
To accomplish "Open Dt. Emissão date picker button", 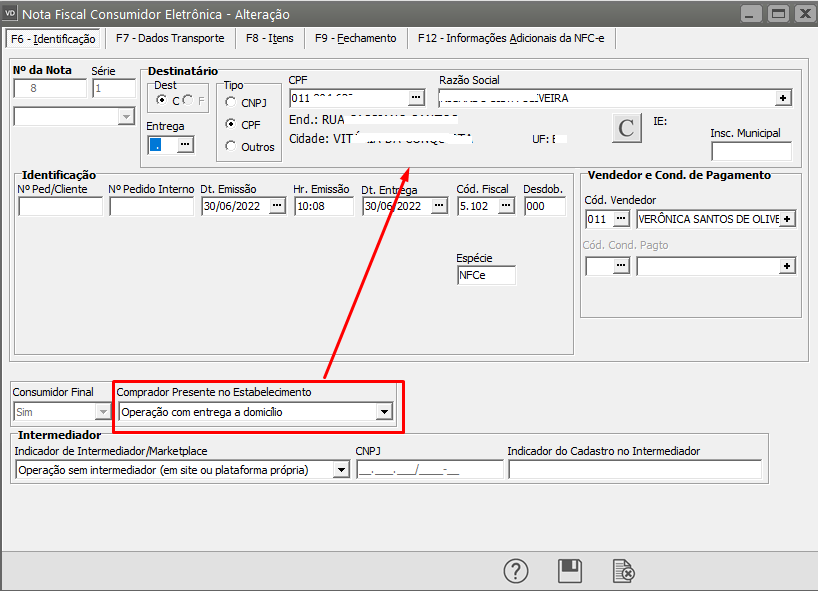I will 277,206.
